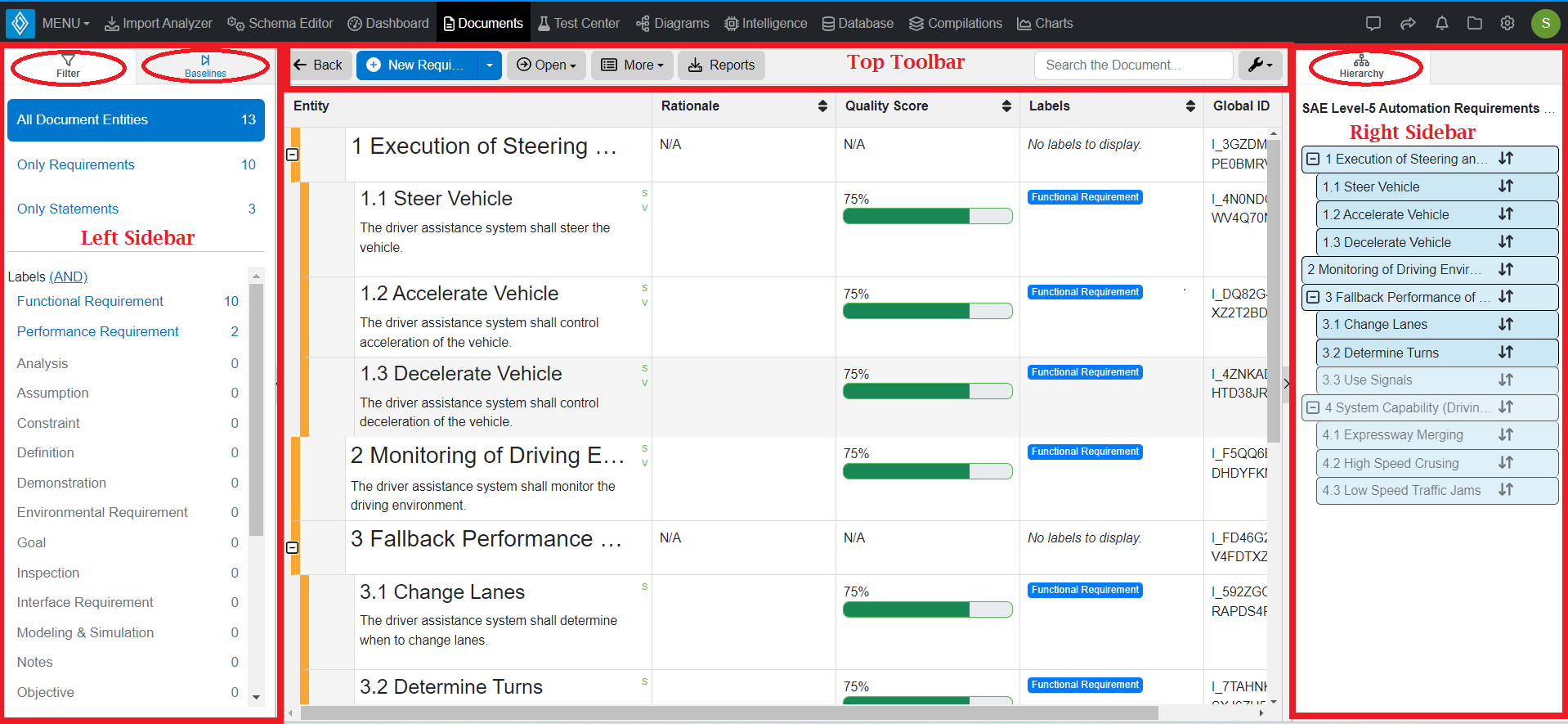
Task: Collapse 4 System Capability in the hierarchy
Action: [x=1313, y=407]
